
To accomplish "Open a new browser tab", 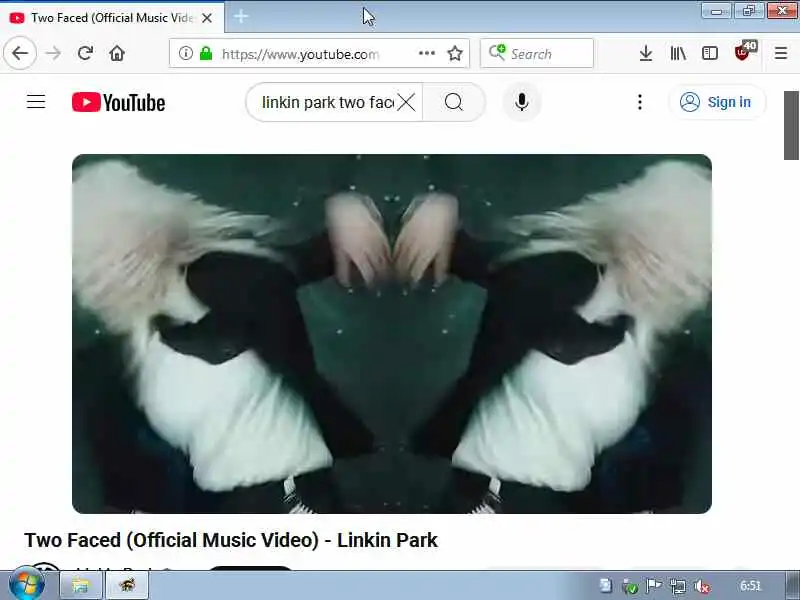I will click(x=241, y=17).
